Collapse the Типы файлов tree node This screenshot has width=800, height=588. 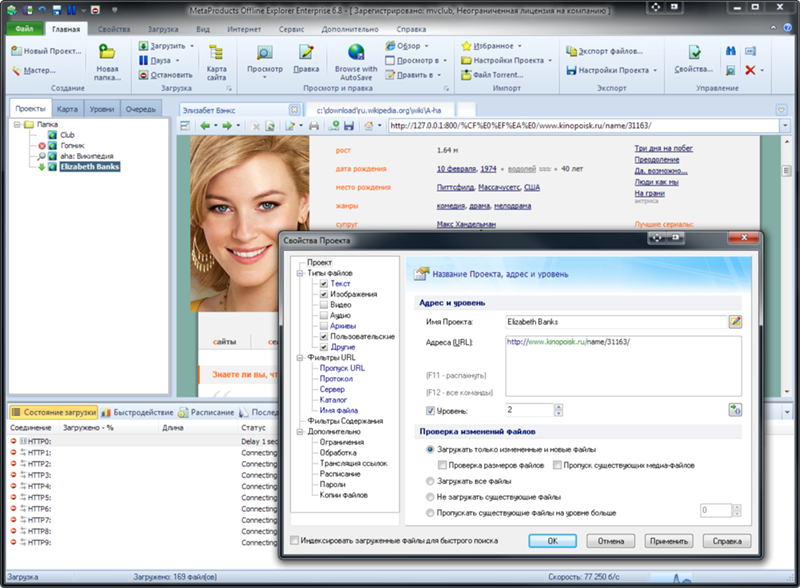(300, 273)
